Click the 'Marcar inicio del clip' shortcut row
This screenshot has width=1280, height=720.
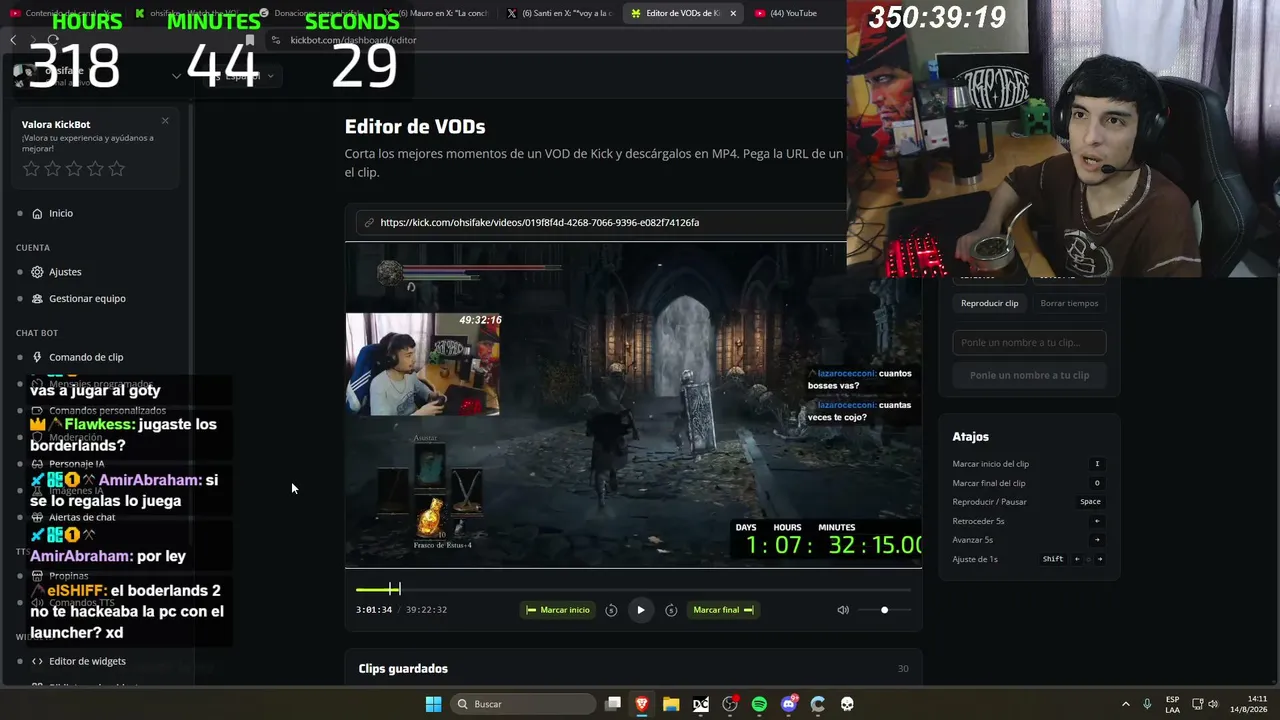[1029, 464]
